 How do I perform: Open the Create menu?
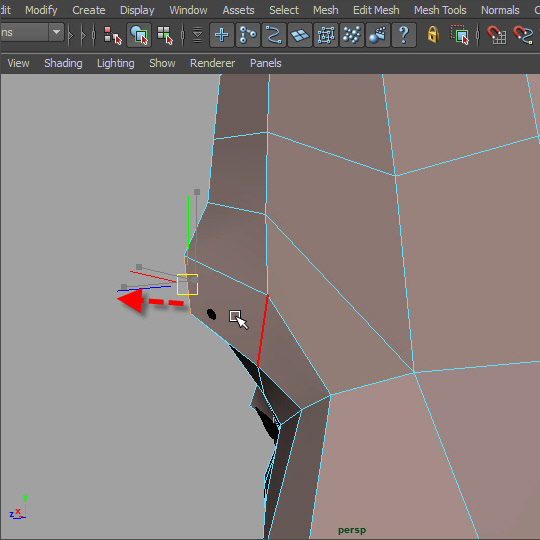(x=89, y=10)
